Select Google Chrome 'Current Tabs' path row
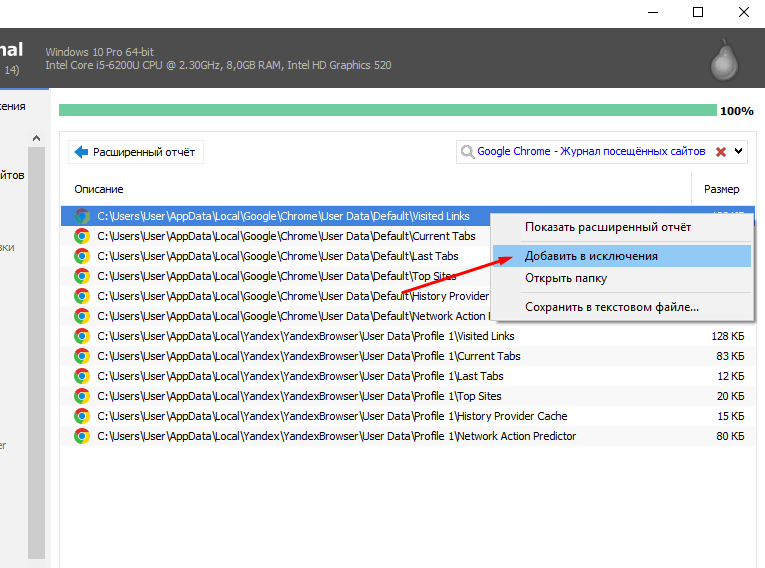765x568 pixels. (286, 236)
